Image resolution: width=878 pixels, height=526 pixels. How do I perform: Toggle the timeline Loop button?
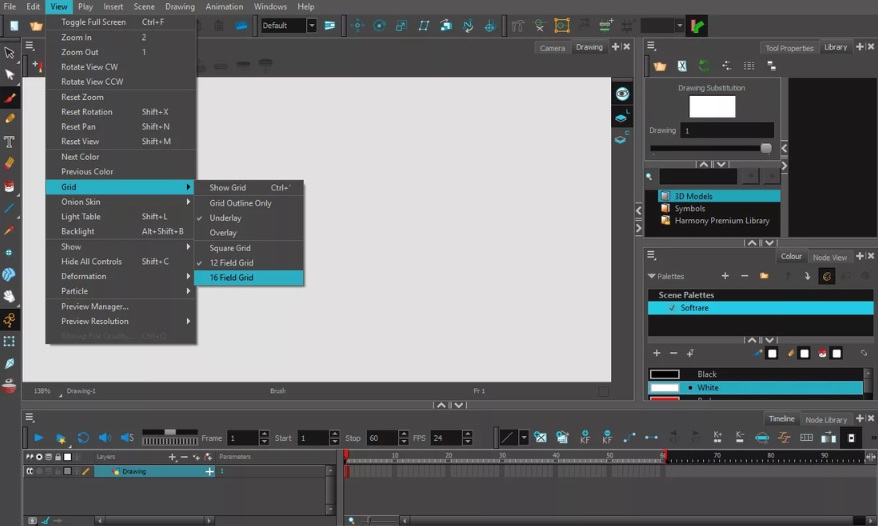[x=83, y=438]
